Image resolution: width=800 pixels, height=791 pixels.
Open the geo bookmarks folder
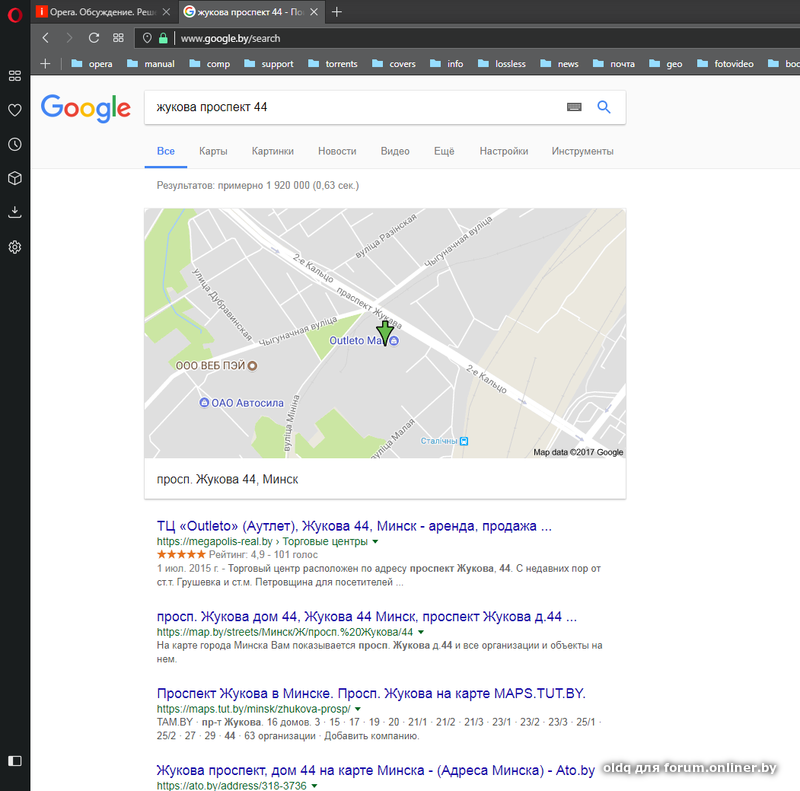(666, 64)
